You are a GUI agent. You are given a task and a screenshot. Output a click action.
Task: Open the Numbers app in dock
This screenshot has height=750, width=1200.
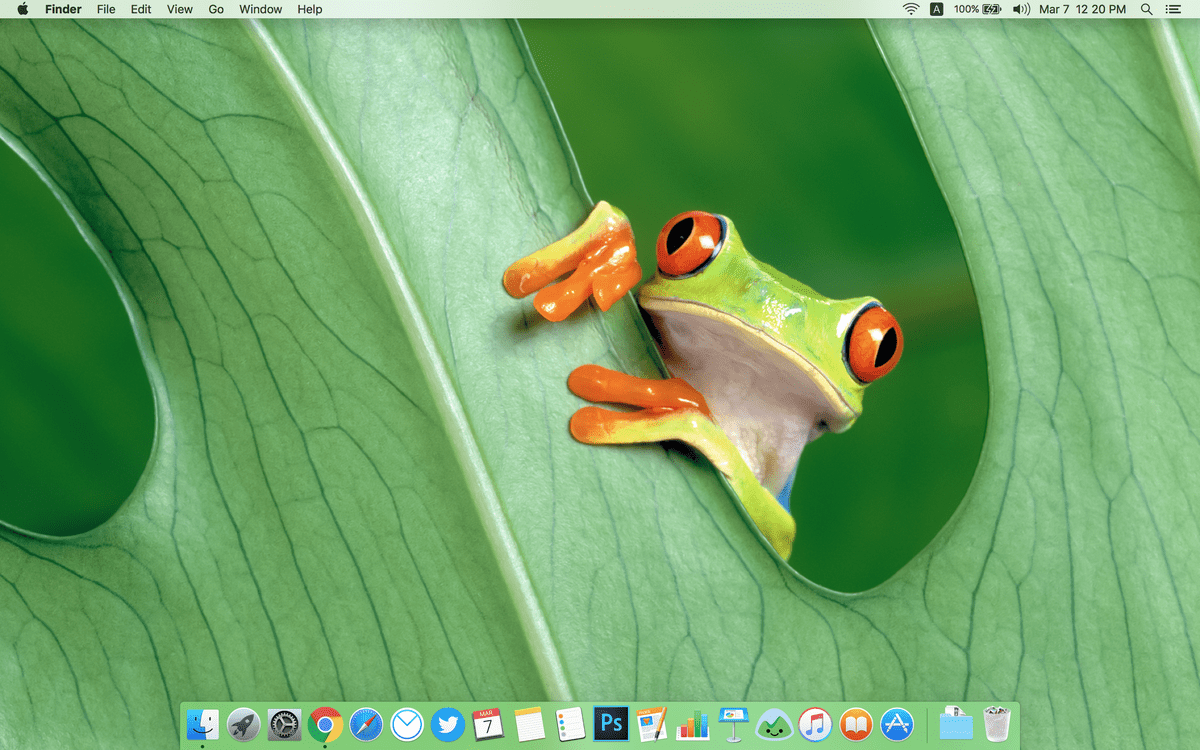point(692,724)
